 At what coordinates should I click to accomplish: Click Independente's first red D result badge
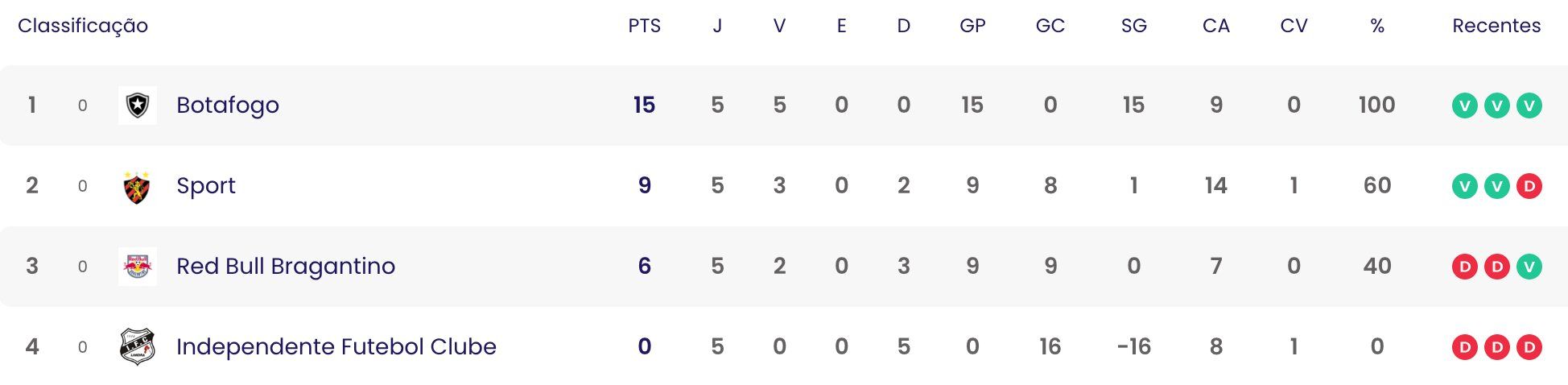coord(1464,347)
